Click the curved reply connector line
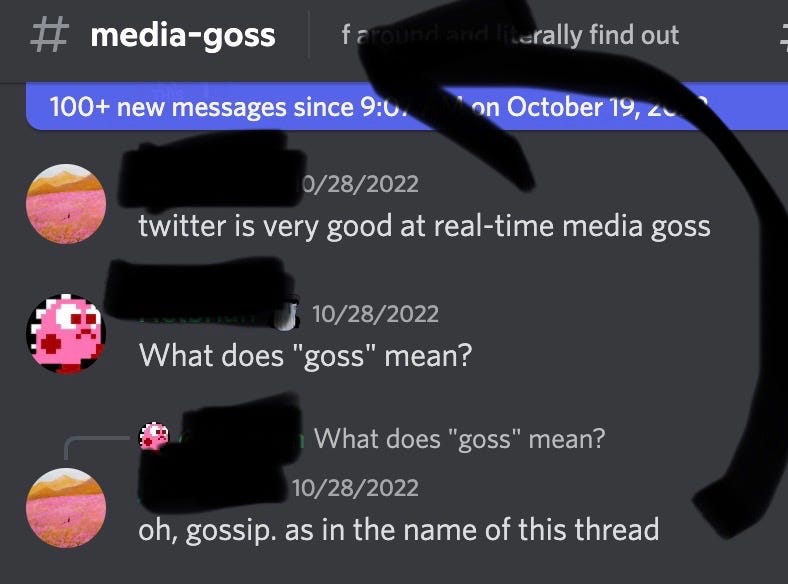788x584 pixels. pyautogui.click(x=97, y=447)
